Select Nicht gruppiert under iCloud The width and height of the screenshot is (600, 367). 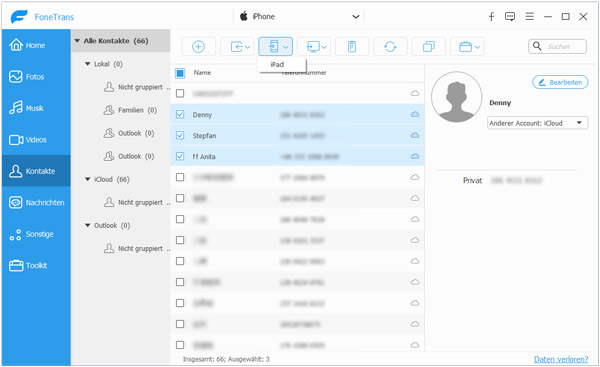coord(137,202)
